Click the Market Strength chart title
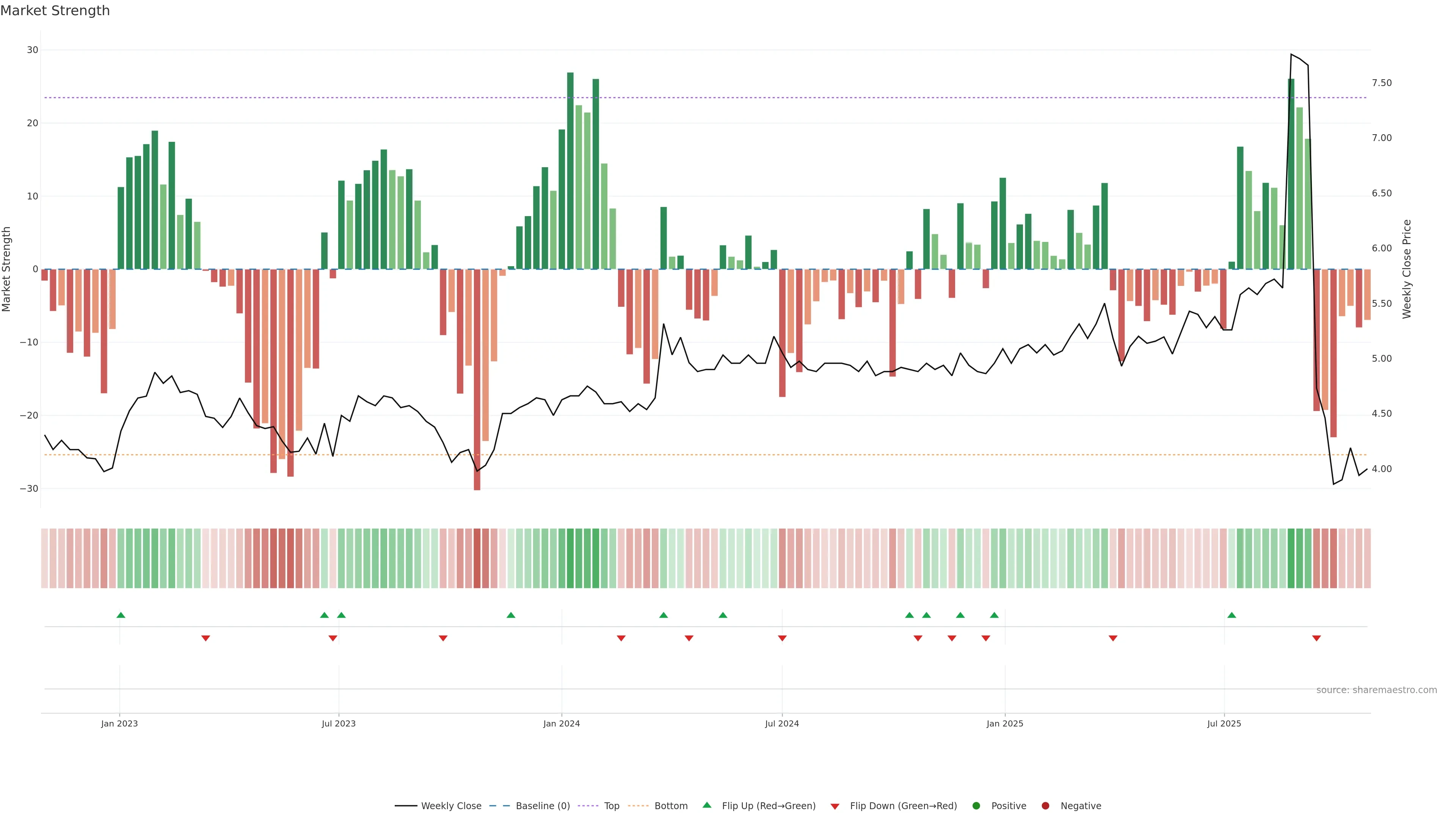 coord(55,11)
